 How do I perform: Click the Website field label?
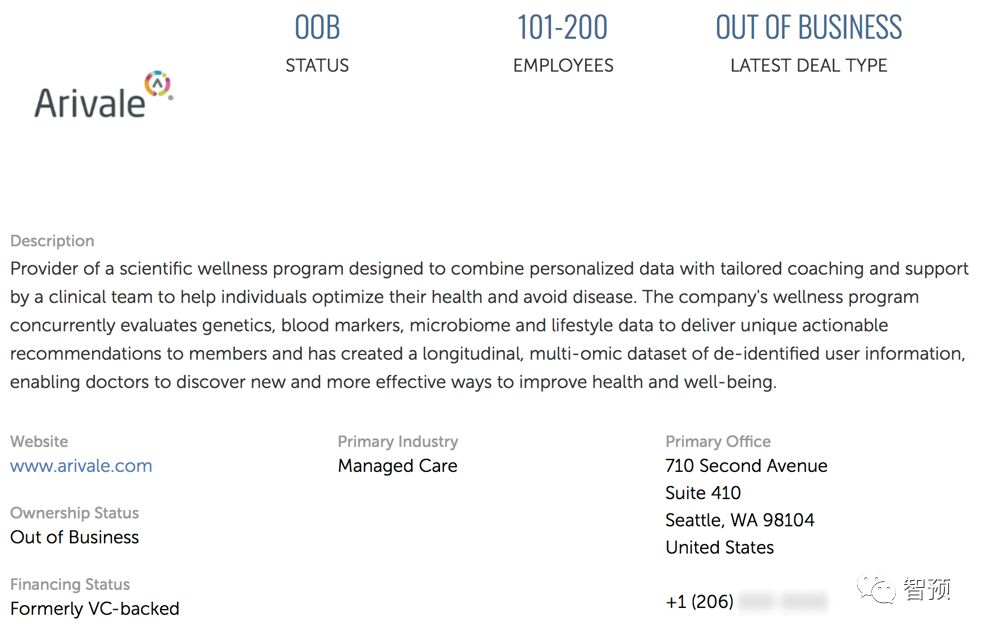coord(39,441)
